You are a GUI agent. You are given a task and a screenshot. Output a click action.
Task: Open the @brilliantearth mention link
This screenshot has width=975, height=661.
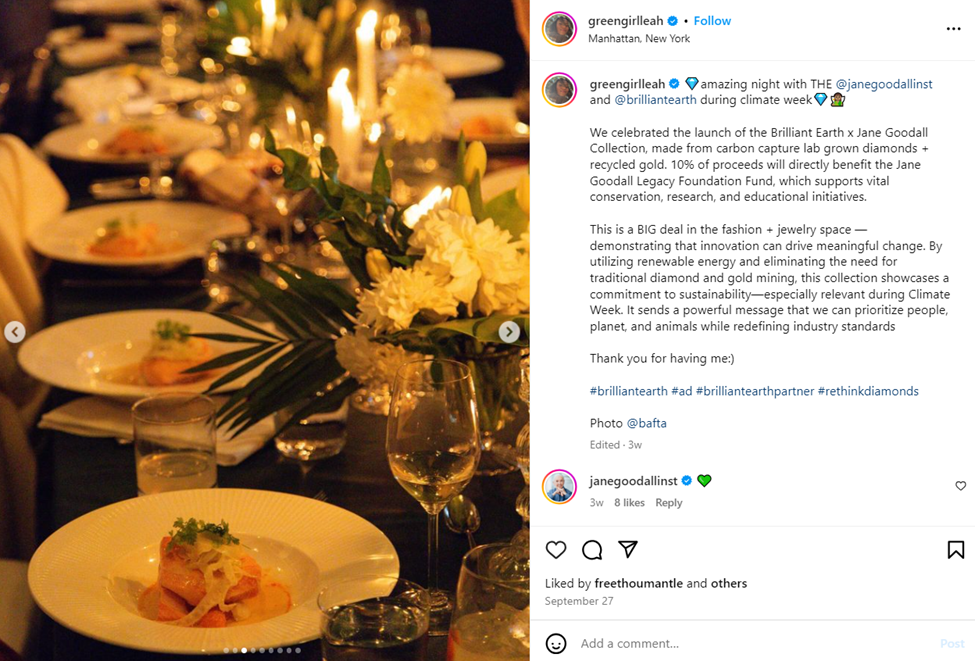pyautogui.click(x=655, y=99)
